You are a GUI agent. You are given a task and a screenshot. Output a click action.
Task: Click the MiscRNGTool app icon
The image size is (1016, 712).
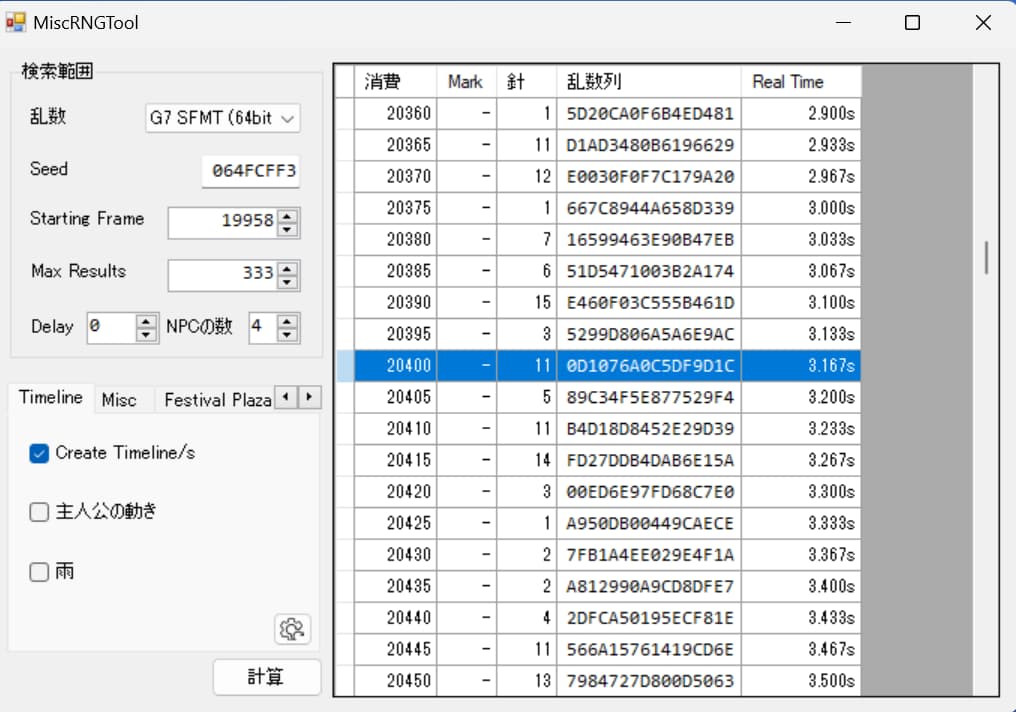[x=15, y=23]
